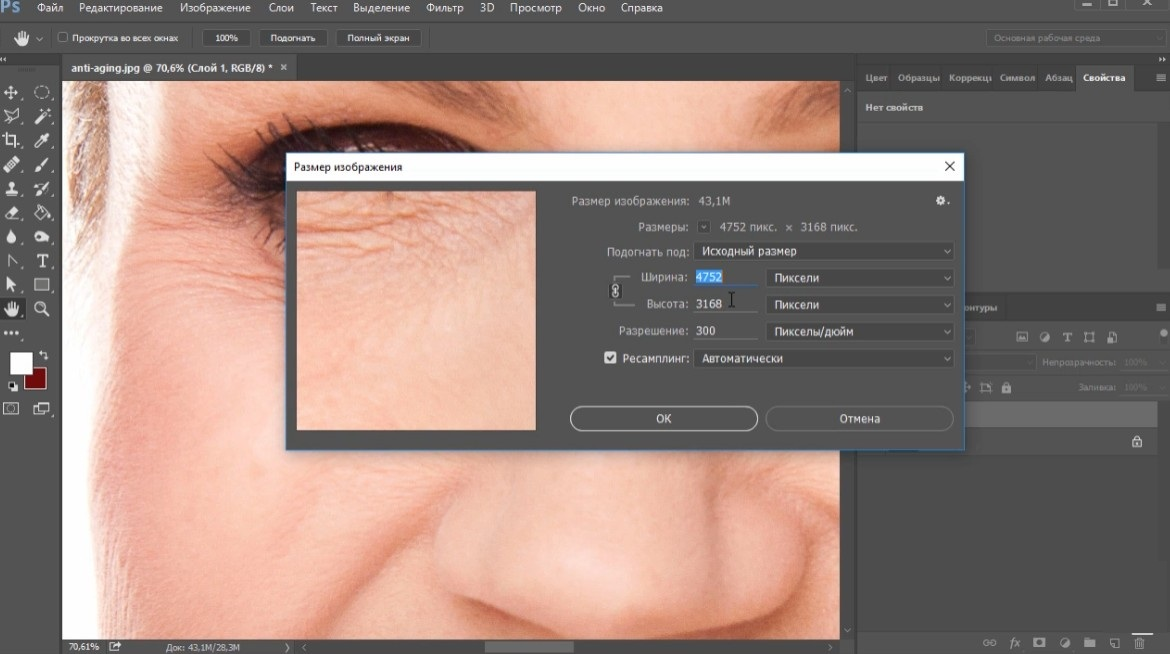Open the Properties panel flyout menu

[1160, 78]
